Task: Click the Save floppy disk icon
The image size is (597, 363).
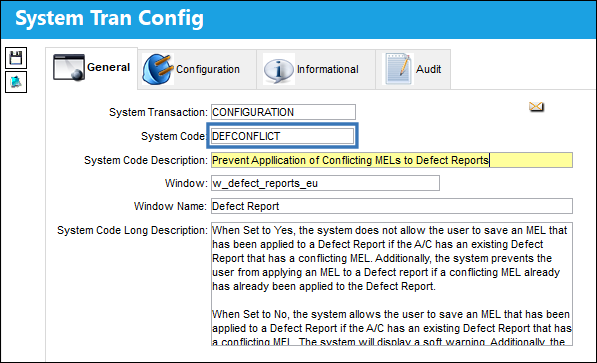Action: pos(16,58)
